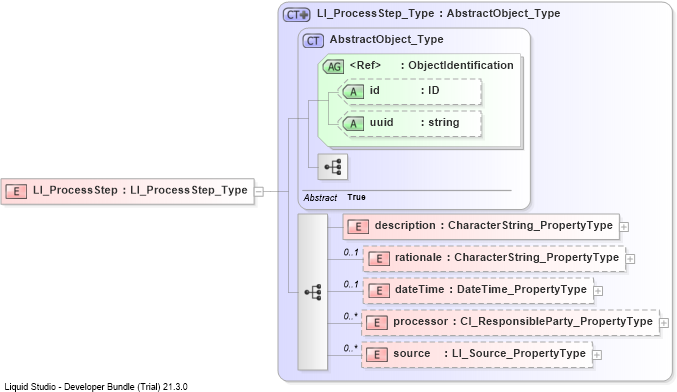Expand the dateTime element
Viewport: 677px width, 392px height.
tap(598, 291)
